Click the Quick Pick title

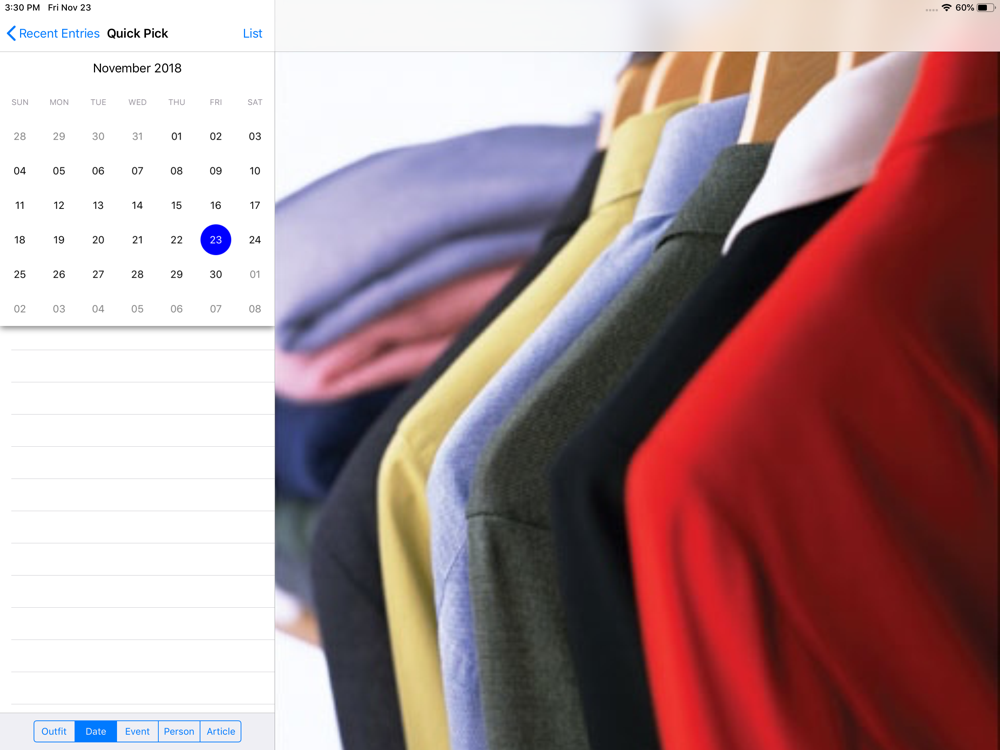[137, 33]
